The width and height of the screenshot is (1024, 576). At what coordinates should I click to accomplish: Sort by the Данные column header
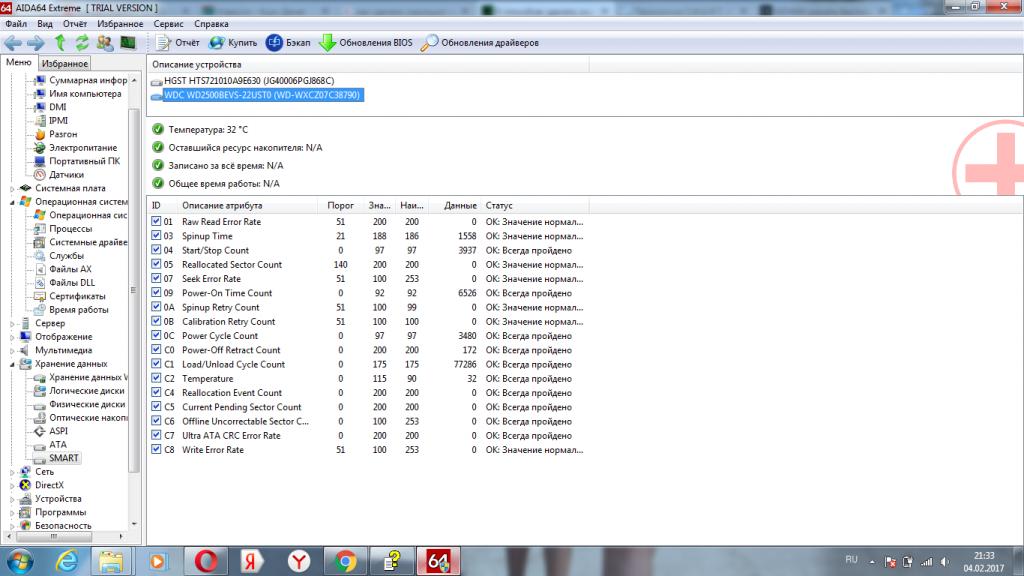point(455,206)
